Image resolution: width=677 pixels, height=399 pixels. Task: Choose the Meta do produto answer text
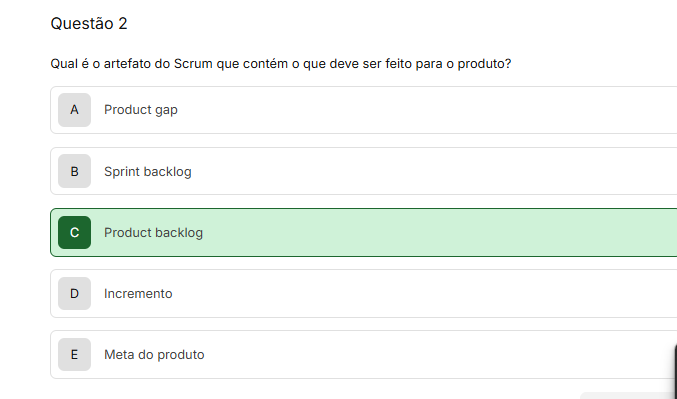154,355
